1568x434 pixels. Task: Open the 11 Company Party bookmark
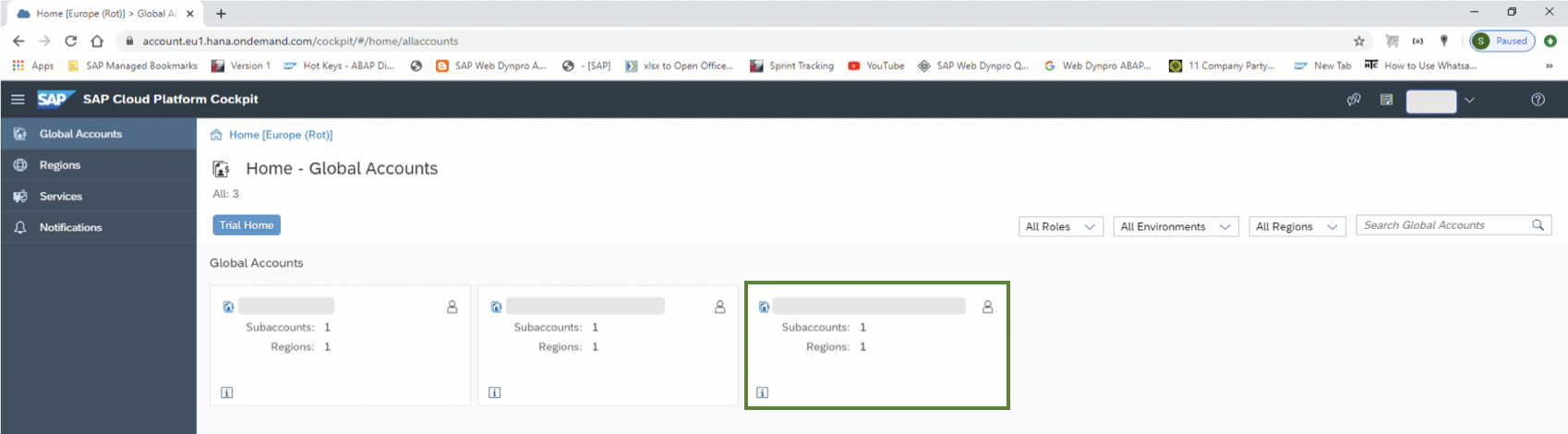[x=1222, y=66]
